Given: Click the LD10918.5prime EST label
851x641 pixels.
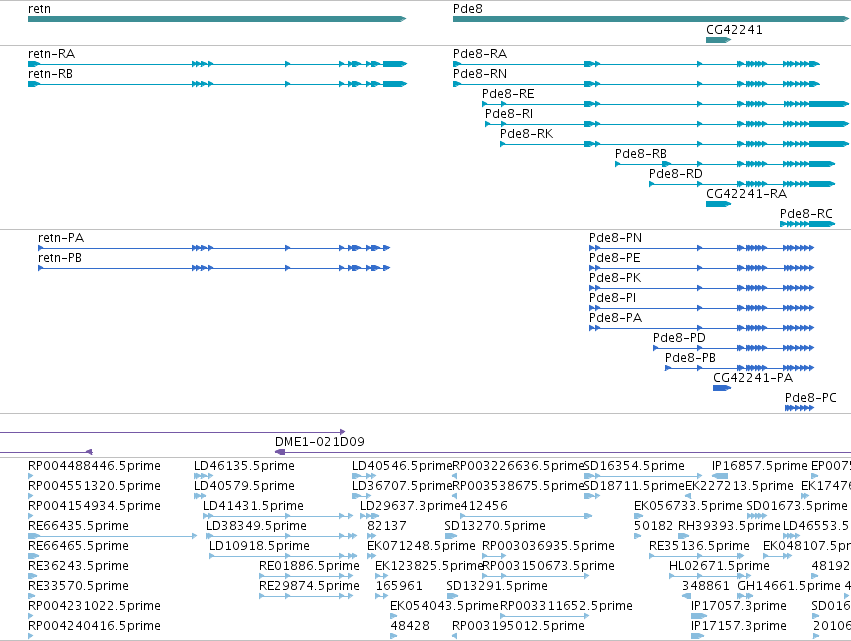Looking at the screenshot, I should pyautogui.click(x=259, y=546).
